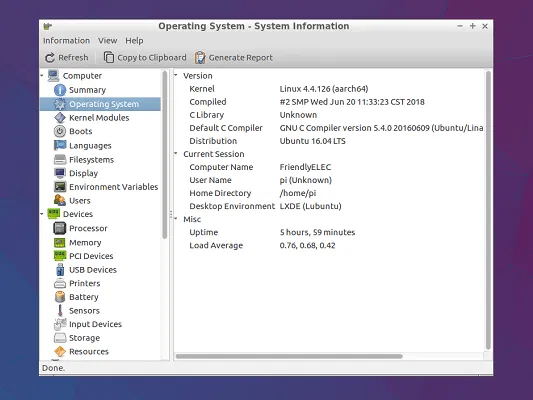533x400 pixels.
Task: Open the Information menu
Action: pos(66,40)
